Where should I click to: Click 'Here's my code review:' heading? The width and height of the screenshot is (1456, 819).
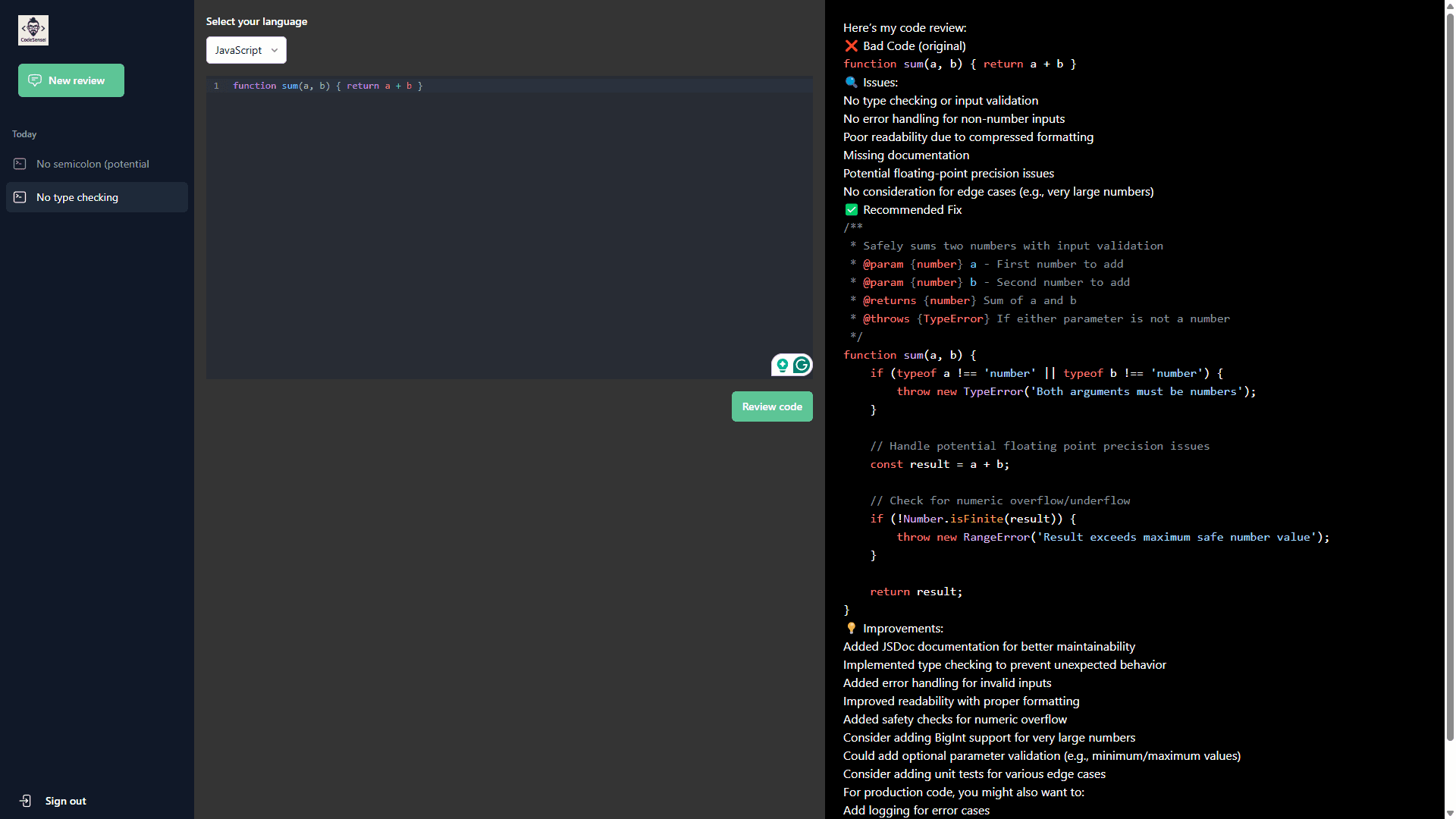coord(905,28)
